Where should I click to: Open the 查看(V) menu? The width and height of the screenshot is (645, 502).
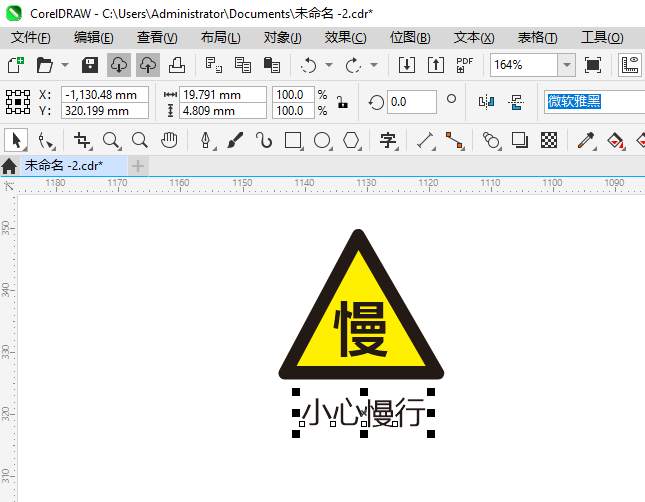(157, 38)
